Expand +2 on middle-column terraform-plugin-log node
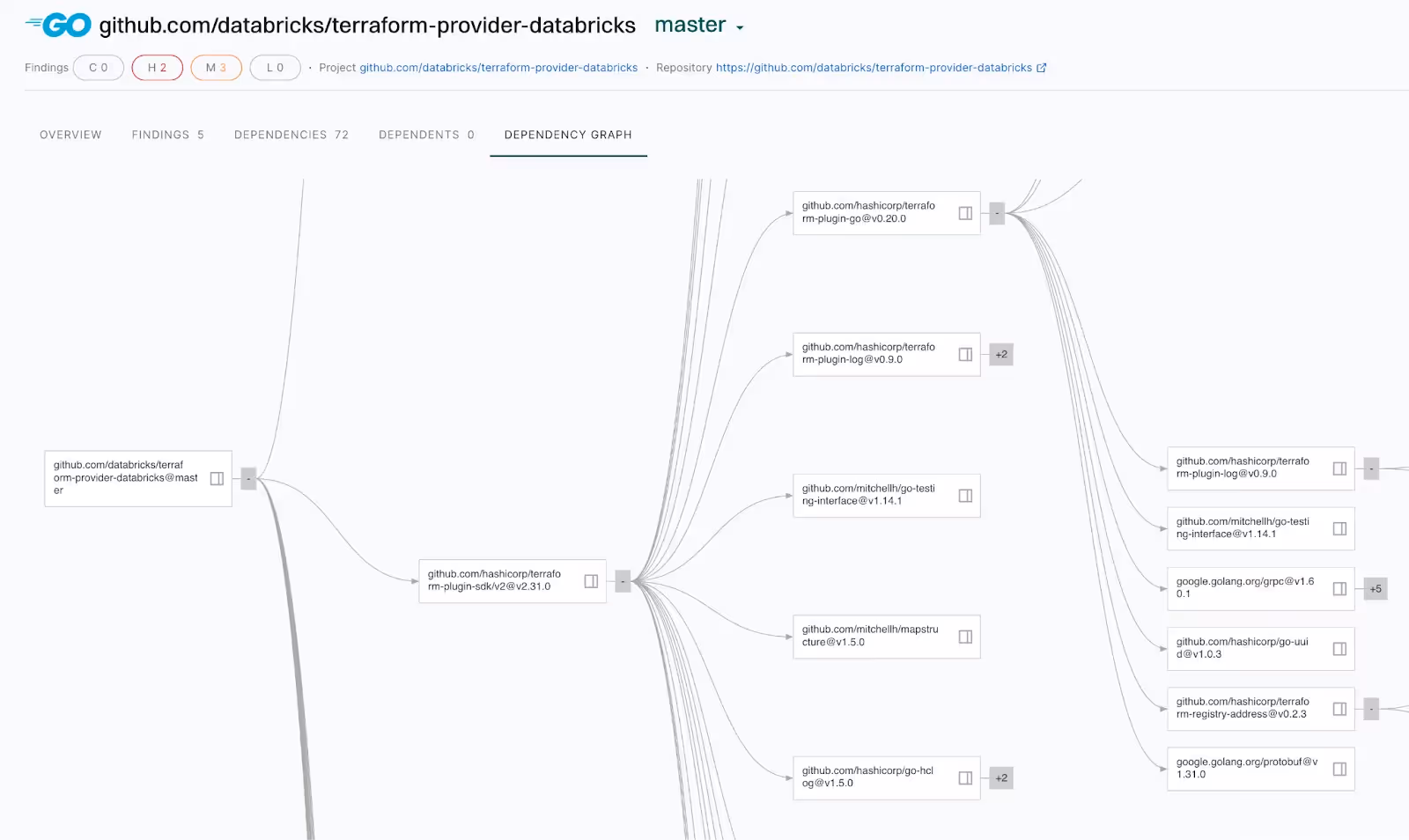The height and width of the screenshot is (840, 1409). click(1001, 354)
